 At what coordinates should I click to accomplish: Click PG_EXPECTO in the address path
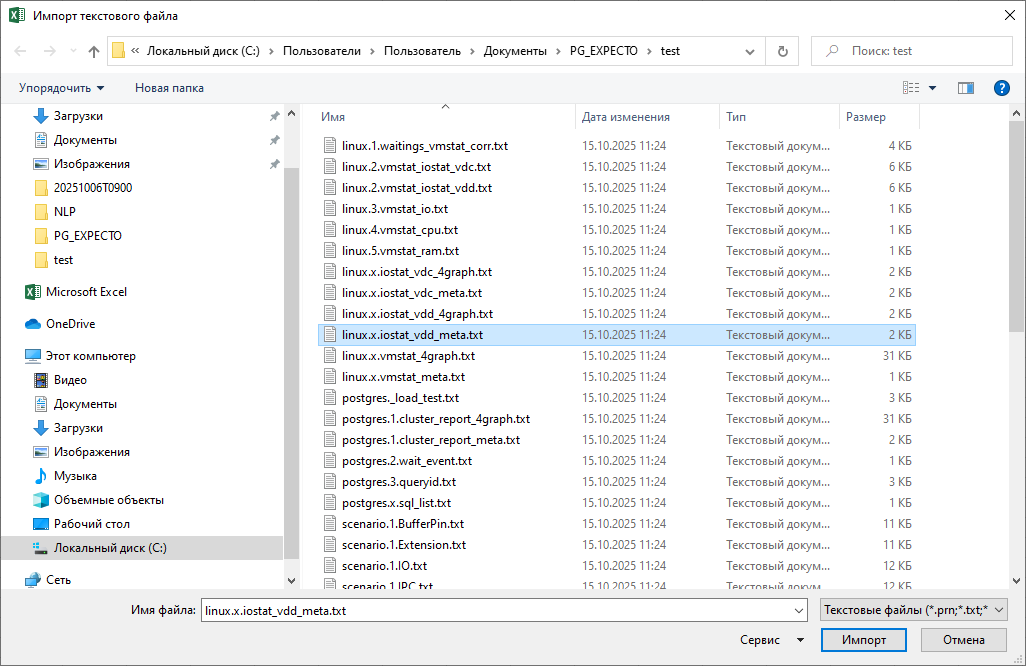click(x=603, y=51)
